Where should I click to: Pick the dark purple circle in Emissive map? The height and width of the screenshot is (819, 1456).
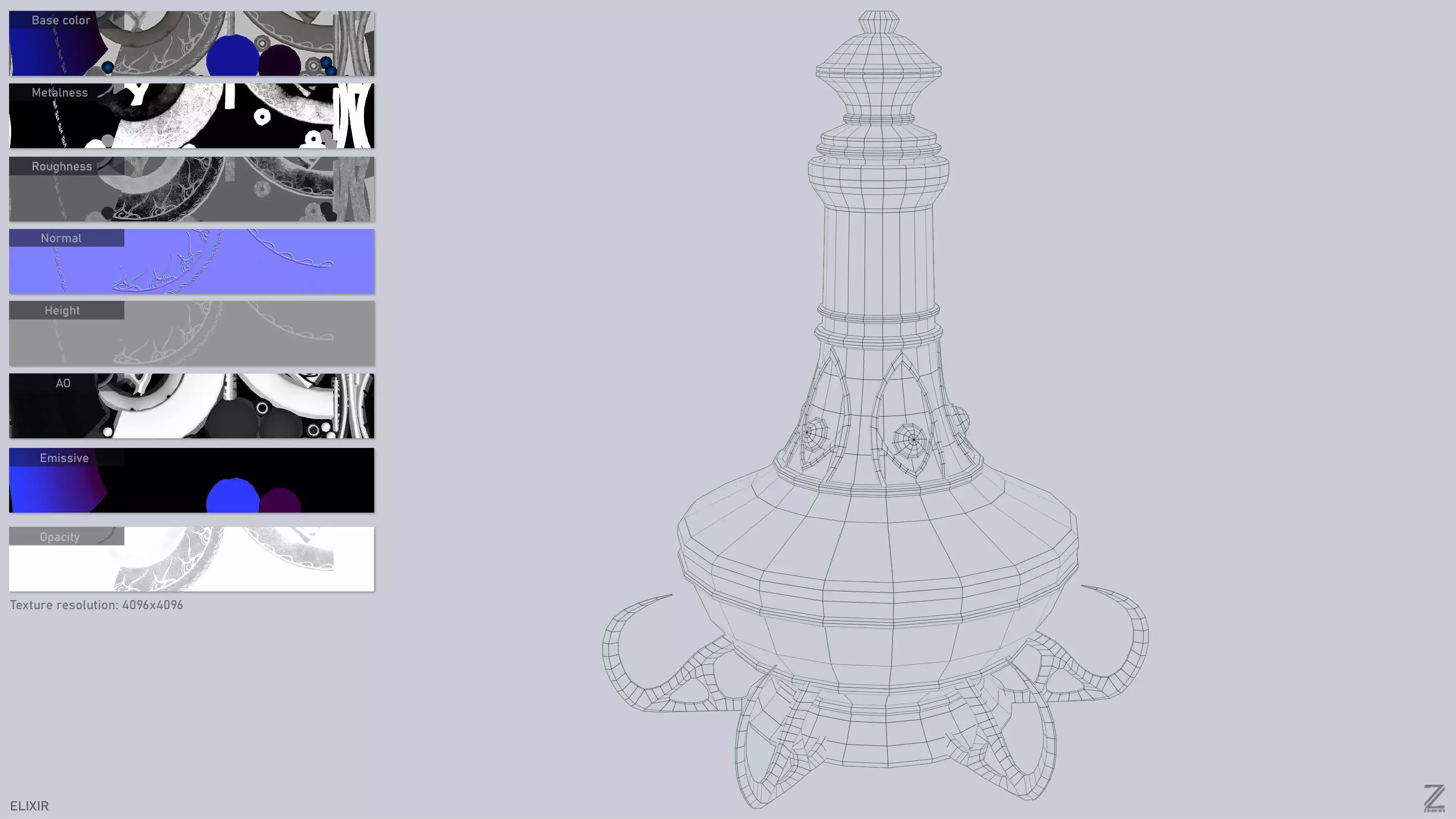[281, 501]
